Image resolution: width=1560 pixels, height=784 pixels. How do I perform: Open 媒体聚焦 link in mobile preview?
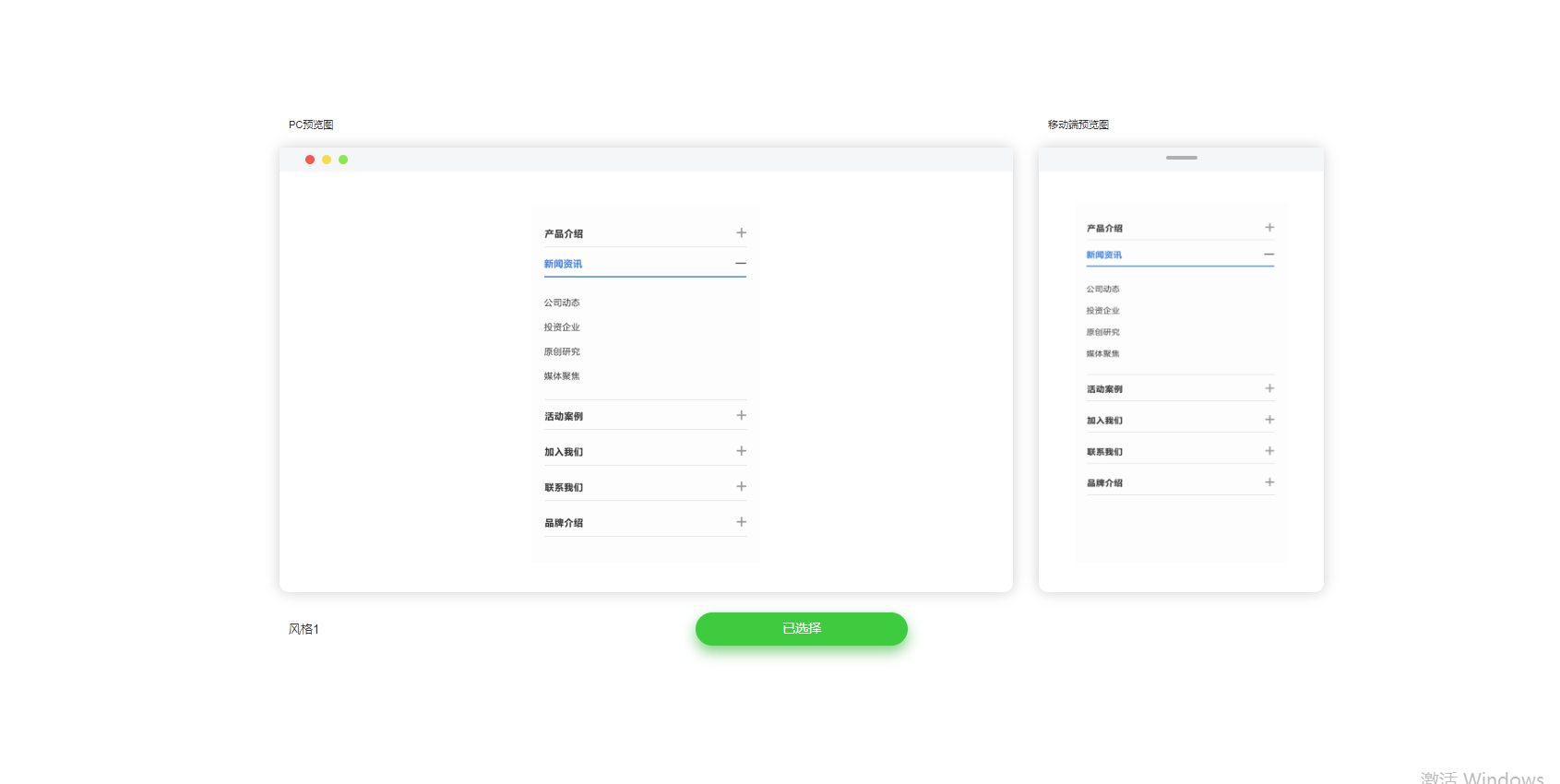(1102, 353)
